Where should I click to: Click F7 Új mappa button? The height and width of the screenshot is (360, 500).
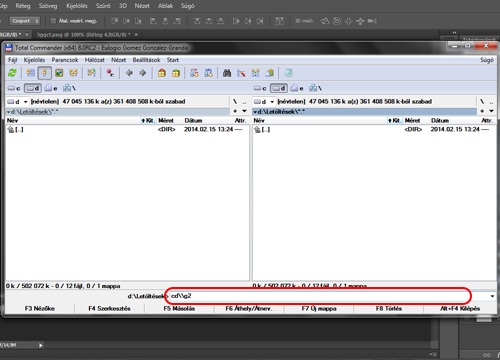click(x=319, y=309)
